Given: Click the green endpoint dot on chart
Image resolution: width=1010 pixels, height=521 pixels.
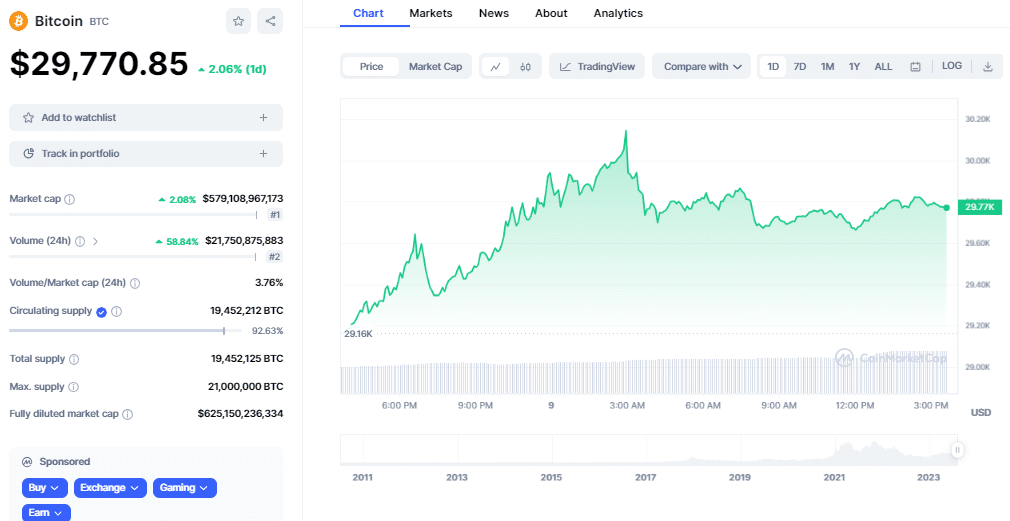Looking at the screenshot, I should (x=946, y=207).
